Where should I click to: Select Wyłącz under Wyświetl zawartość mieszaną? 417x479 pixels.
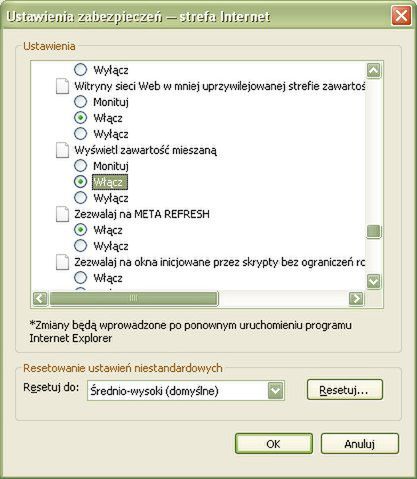pyautogui.click(x=80, y=198)
